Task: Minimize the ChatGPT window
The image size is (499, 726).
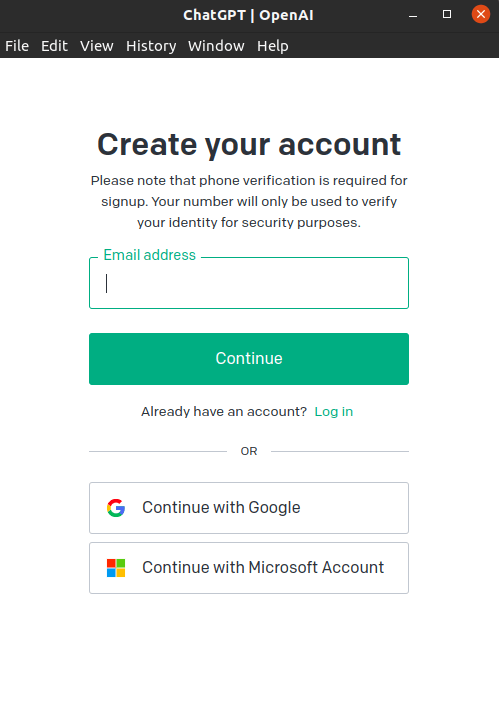Action: pos(413,15)
